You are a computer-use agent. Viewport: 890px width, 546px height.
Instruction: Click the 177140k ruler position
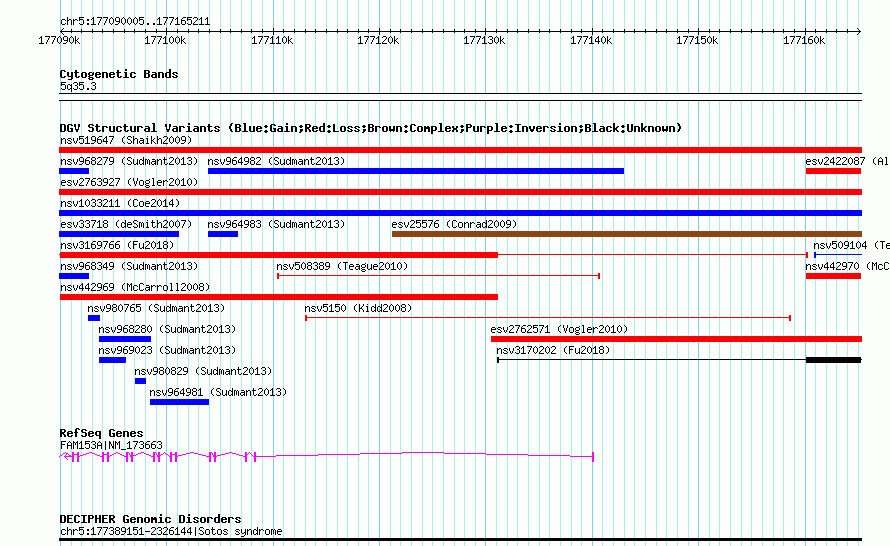[x=591, y=40]
